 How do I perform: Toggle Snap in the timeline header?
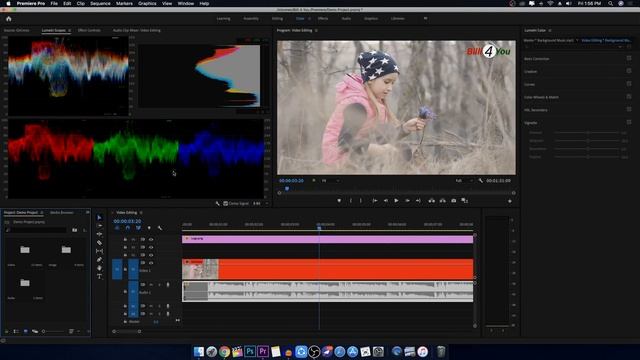pos(128,228)
